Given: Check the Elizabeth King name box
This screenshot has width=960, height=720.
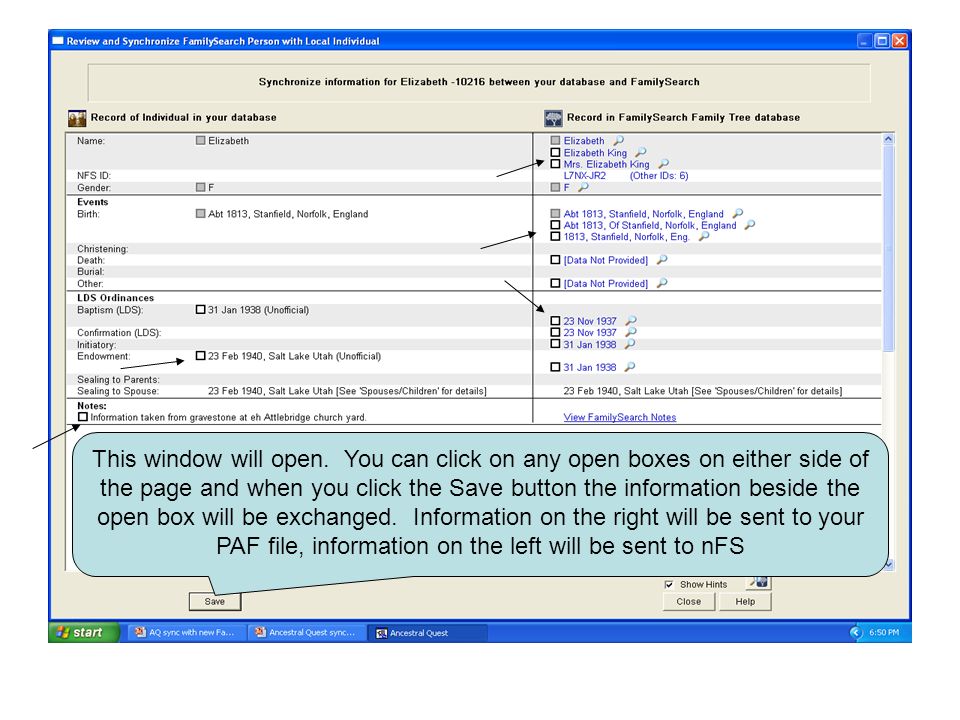Looking at the screenshot, I should (555, 152).
